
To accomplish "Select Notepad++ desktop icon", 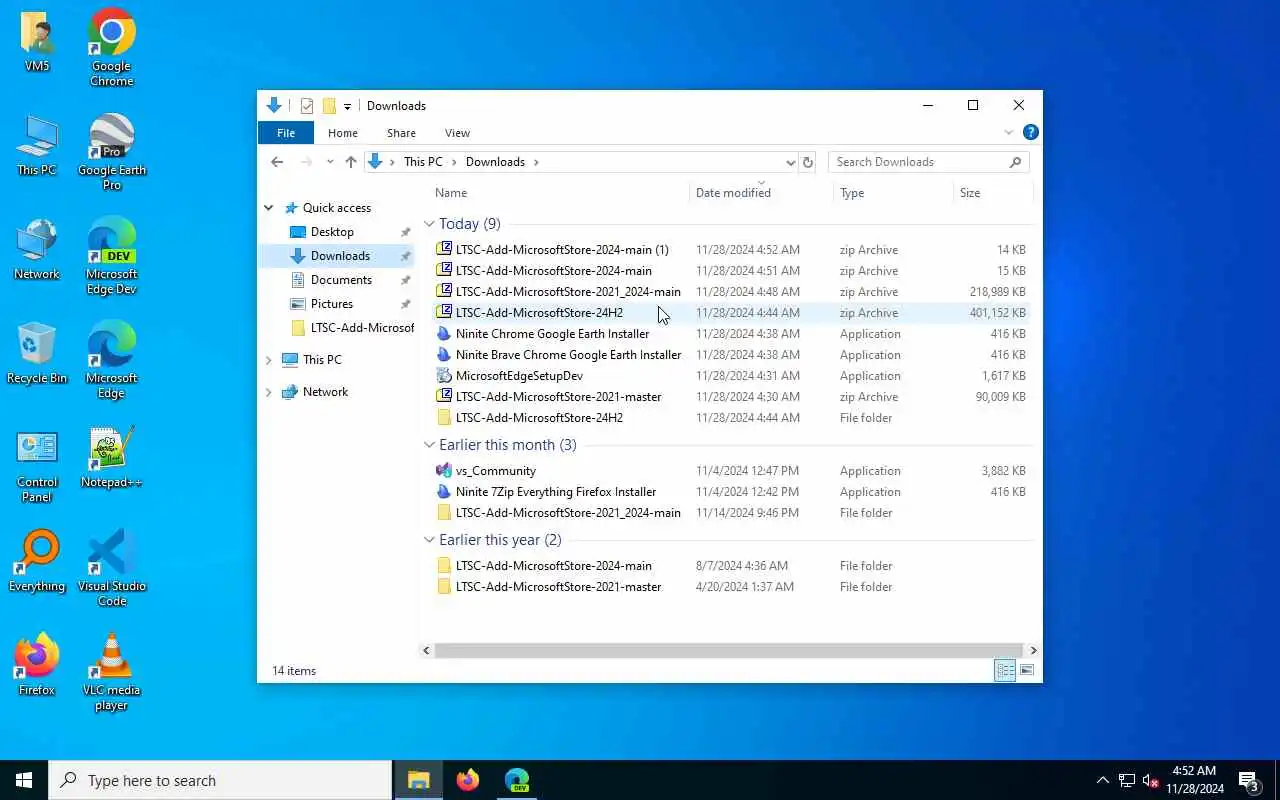I will point(111,458).
